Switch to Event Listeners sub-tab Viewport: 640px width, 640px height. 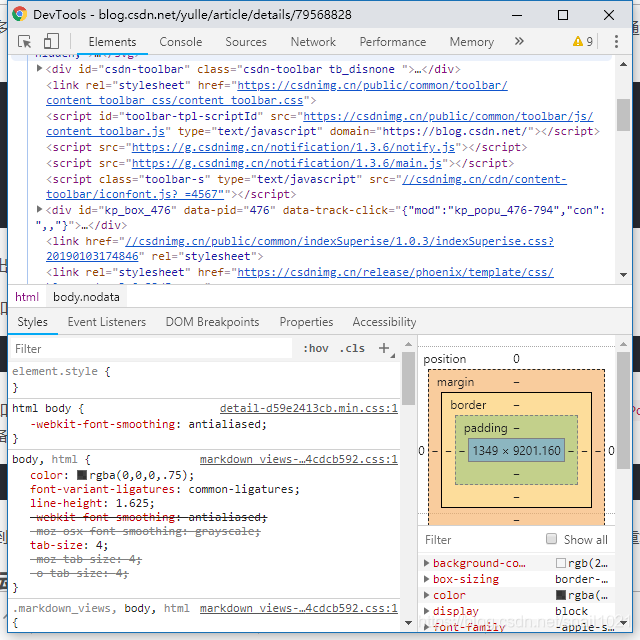point(107,322)
